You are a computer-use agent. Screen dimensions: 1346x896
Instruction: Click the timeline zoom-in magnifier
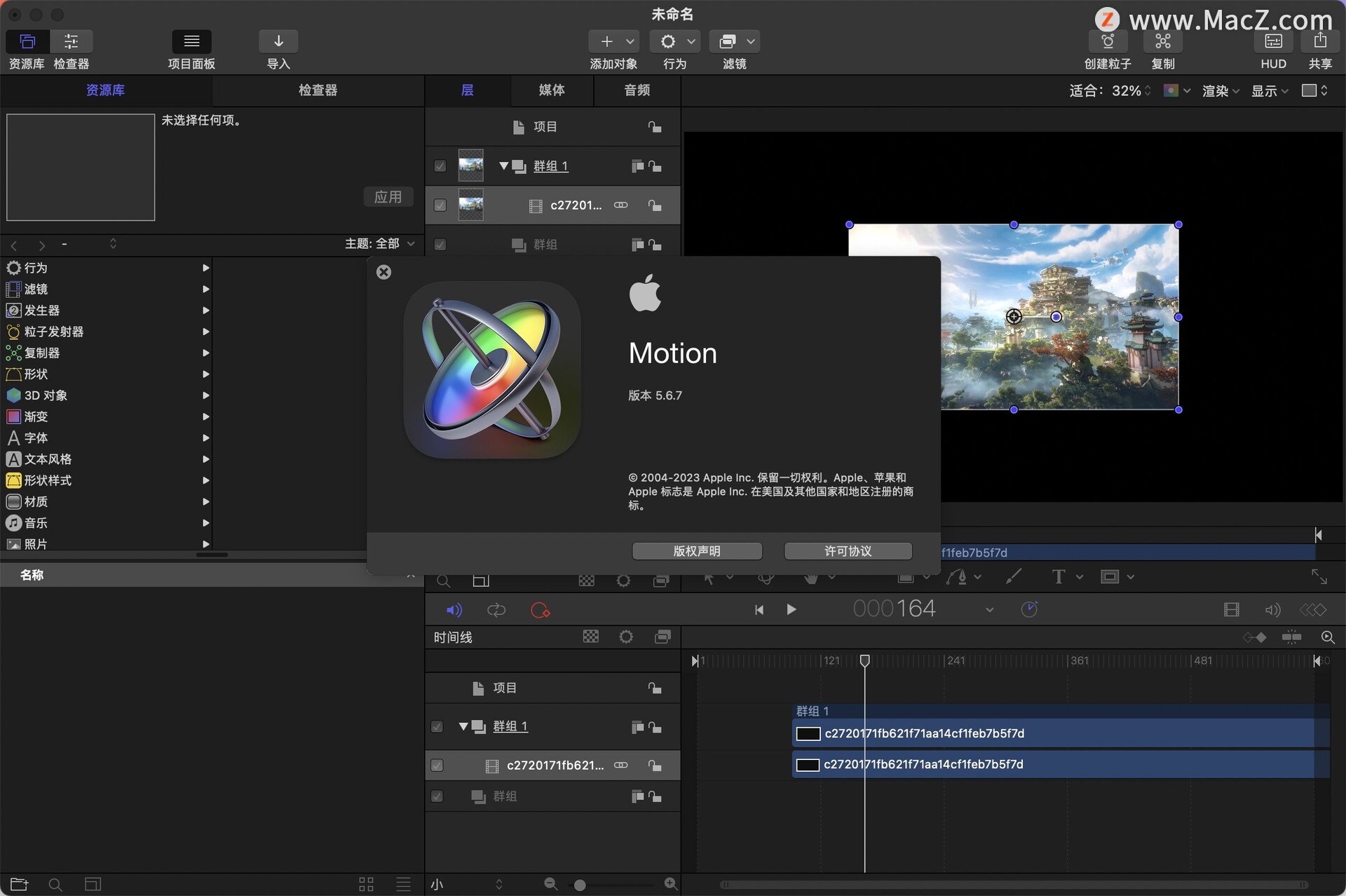coord(671,884)
